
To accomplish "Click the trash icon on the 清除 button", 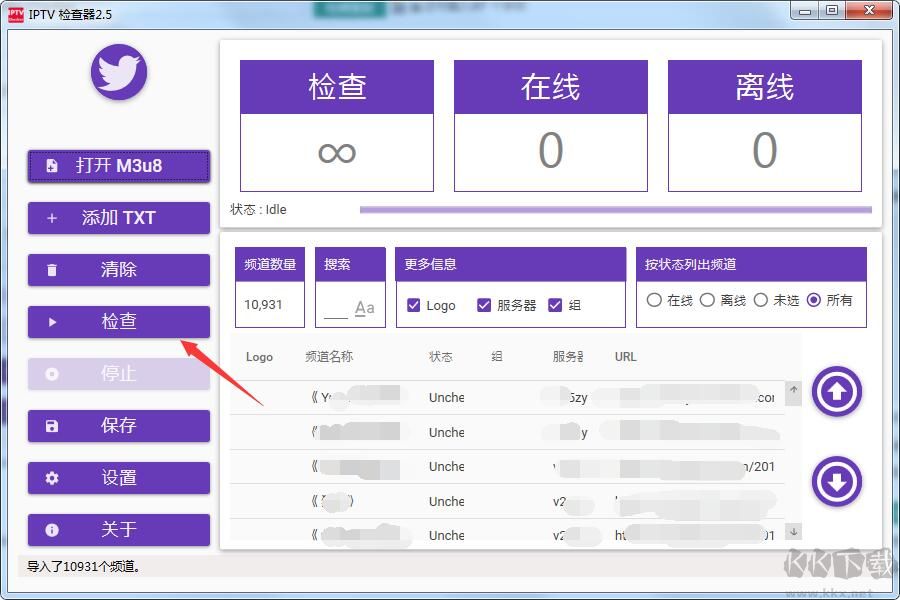I will pyautogui.click(x=53, y=270).
